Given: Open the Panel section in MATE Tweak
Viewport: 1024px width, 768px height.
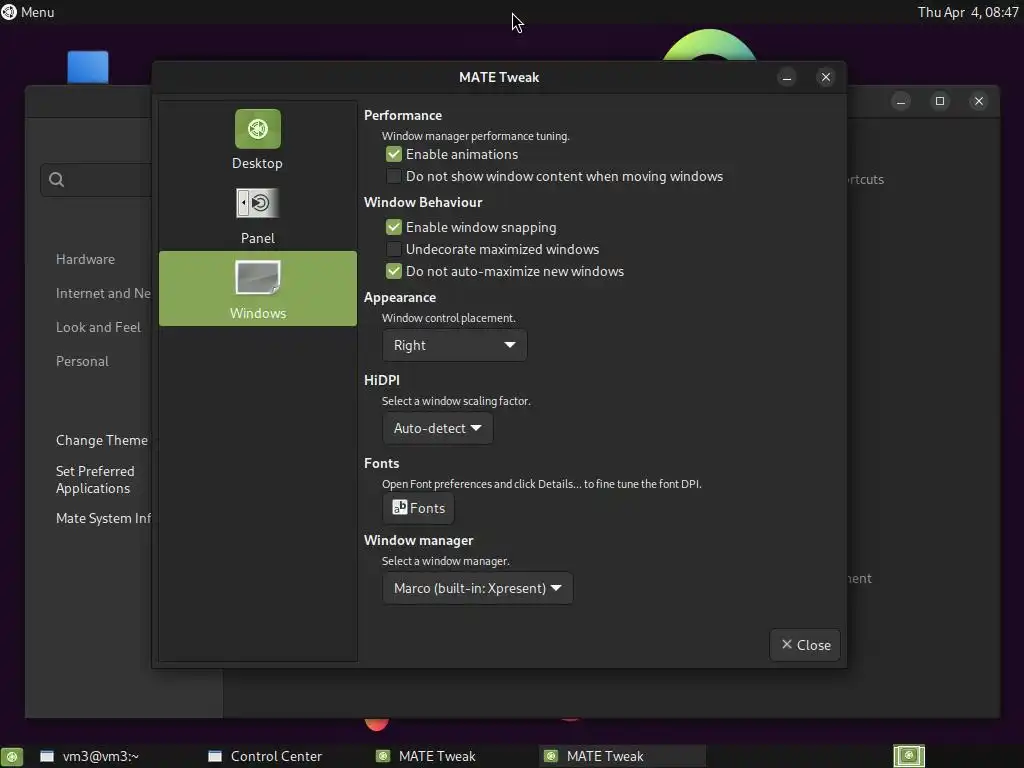Looking at the screenshot, I should click(257, 215).
